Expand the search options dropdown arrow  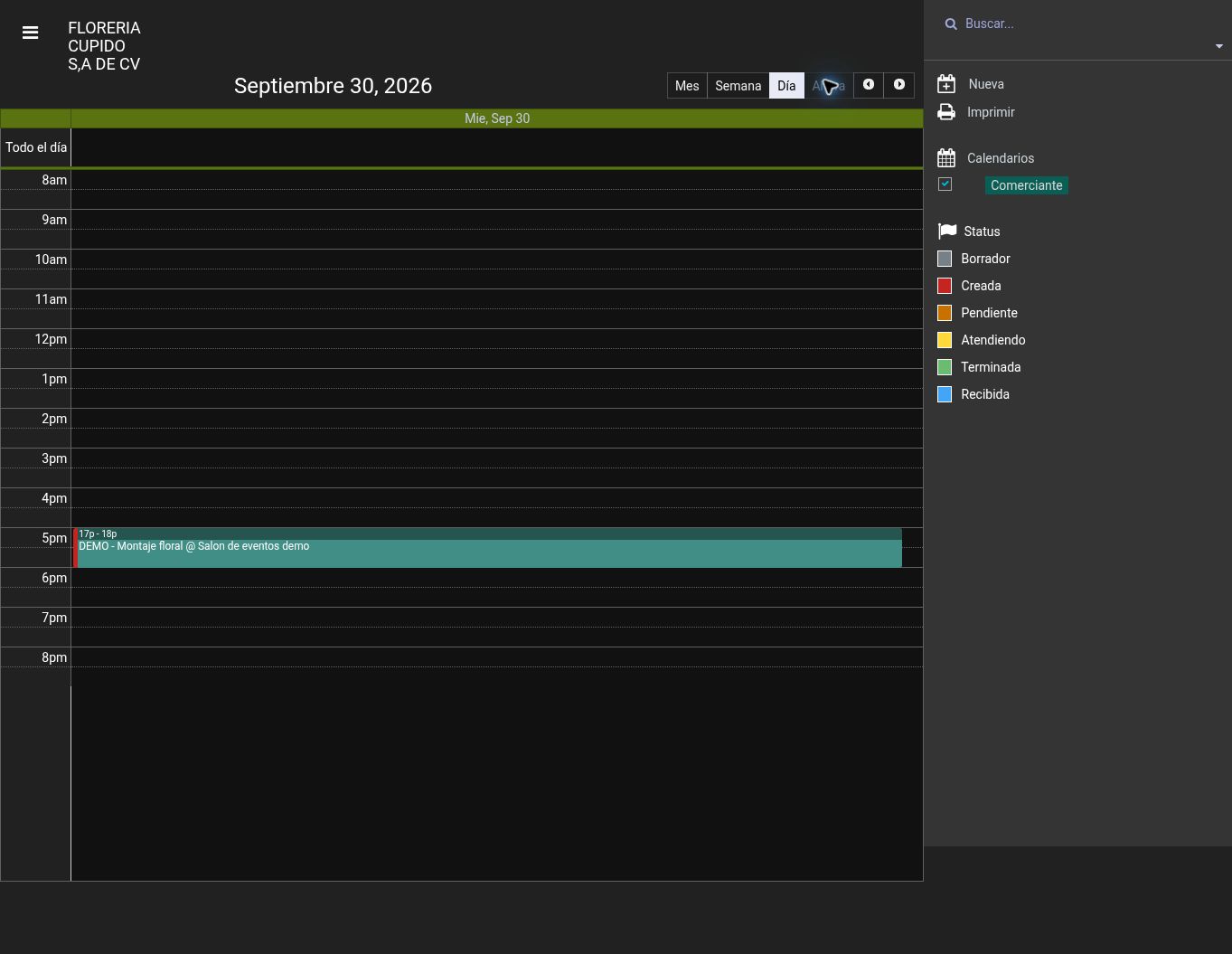click(1218, 46)
